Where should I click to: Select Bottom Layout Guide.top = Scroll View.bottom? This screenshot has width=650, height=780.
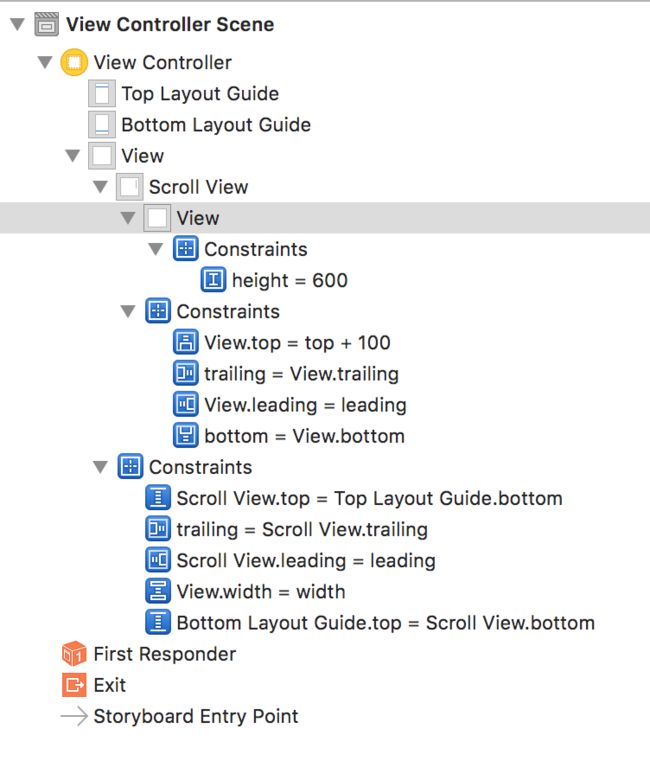370,623
